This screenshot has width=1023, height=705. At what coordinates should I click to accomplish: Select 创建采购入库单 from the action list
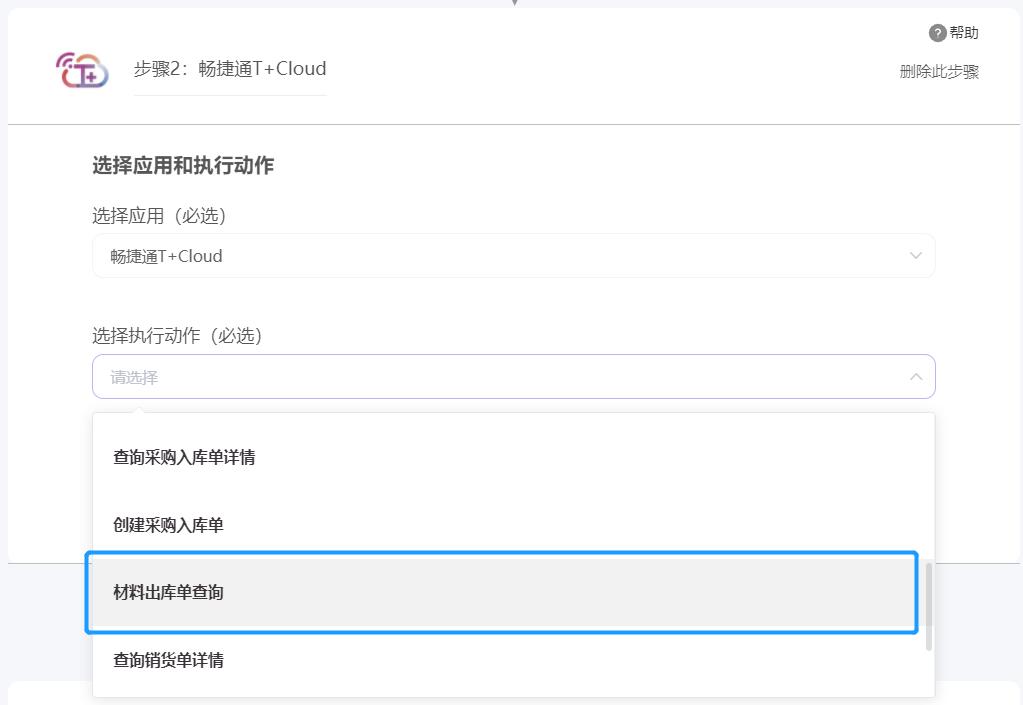[x=168, y=524]
